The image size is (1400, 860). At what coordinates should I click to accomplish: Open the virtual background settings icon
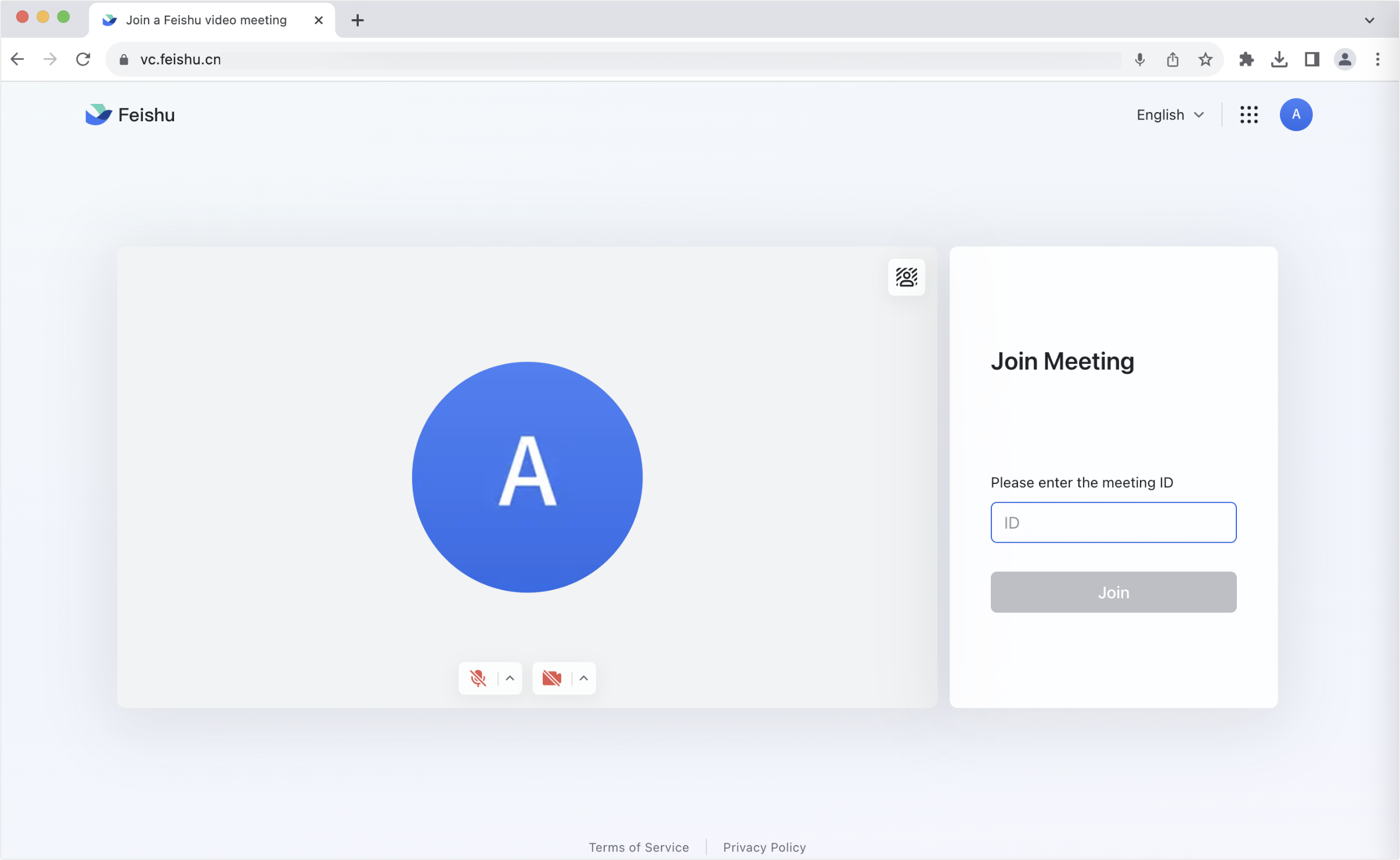click(905, 277)
